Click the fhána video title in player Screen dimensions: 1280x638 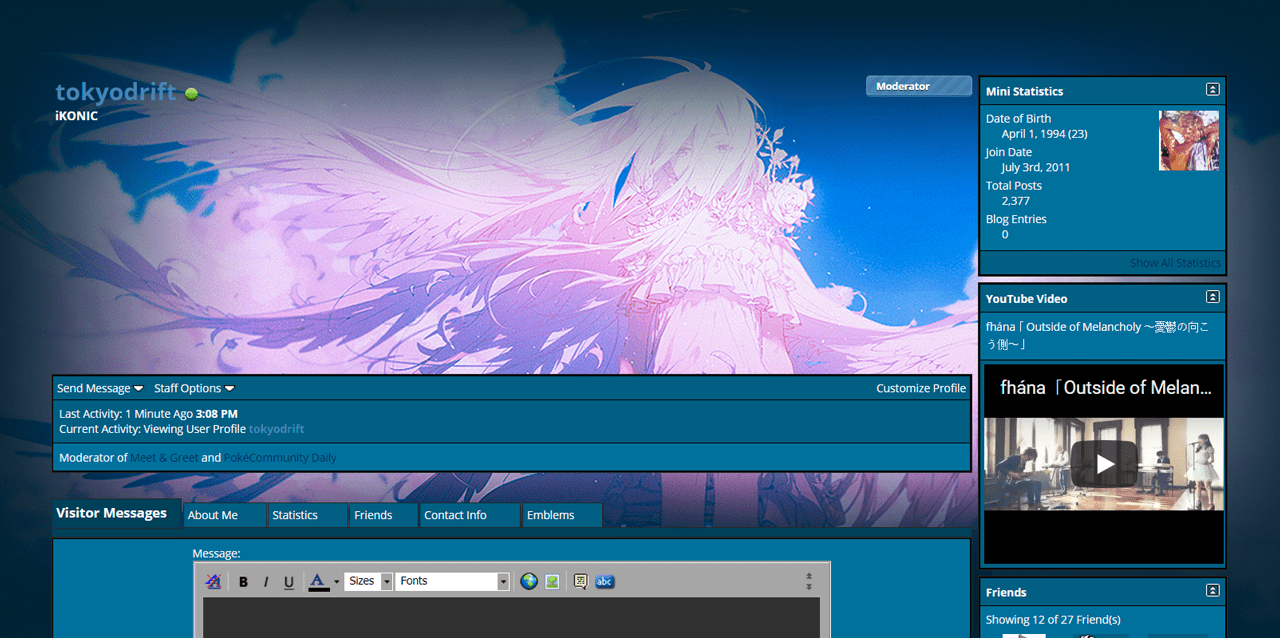coord(1106,387)
